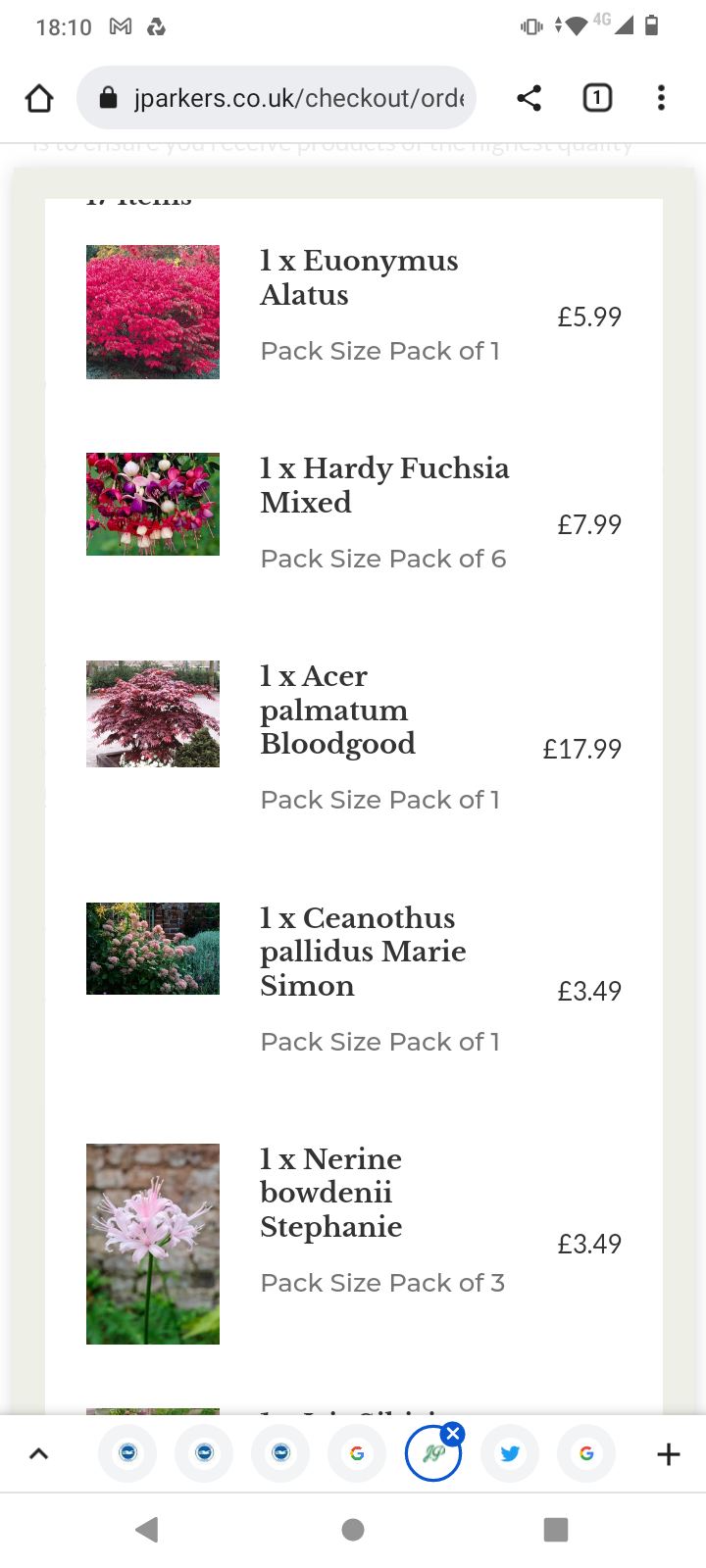Close the active J Parker's tab
Screen dimensions: 706x1568
452,1434
